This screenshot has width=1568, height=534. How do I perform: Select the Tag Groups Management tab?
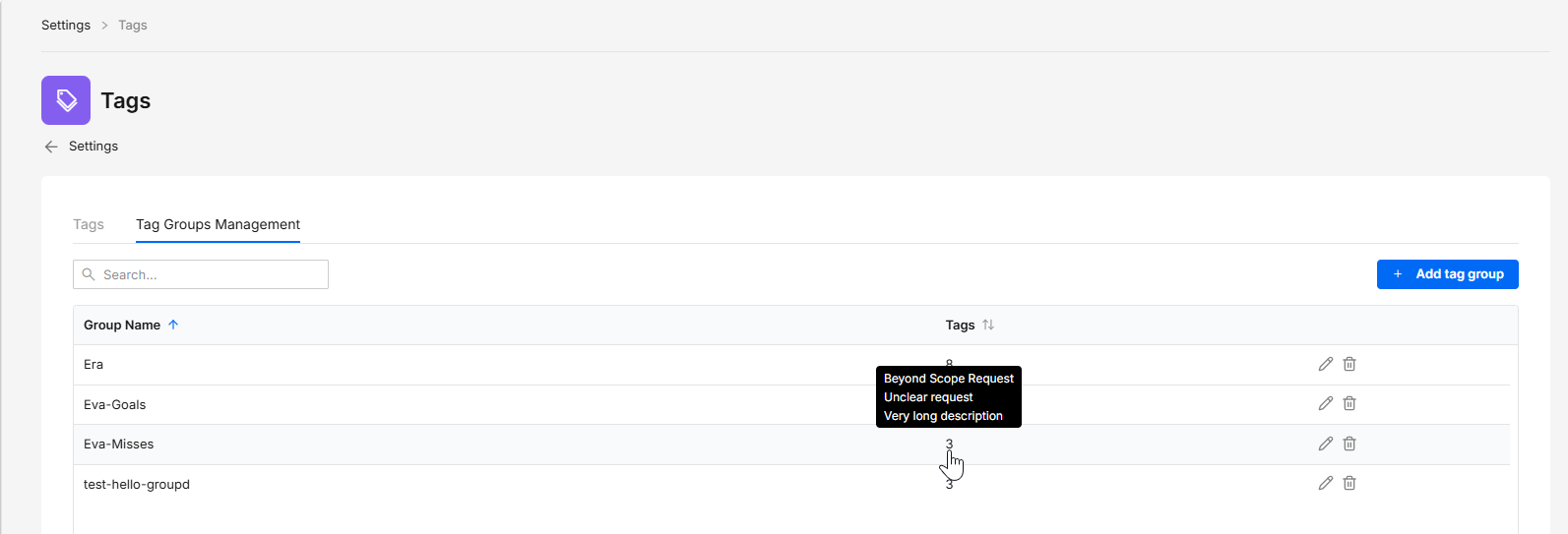[x=218, y=224]
